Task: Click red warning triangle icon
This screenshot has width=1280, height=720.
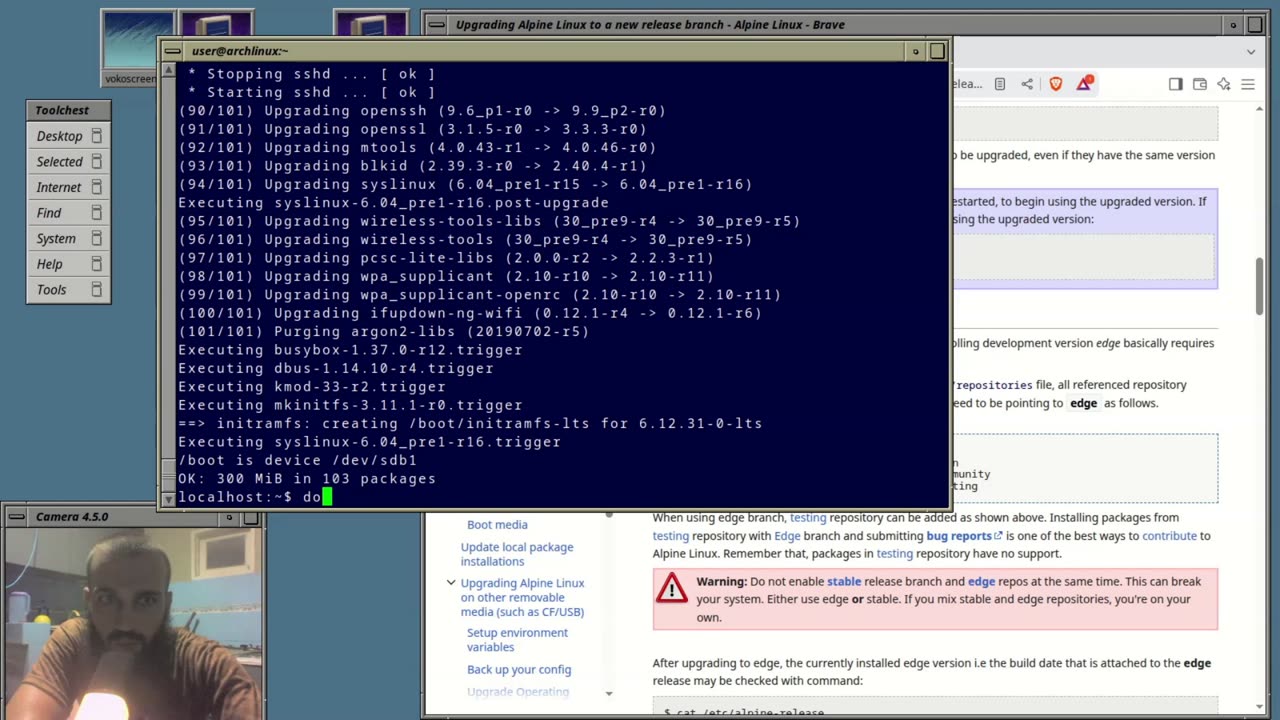Action: pos(672,588)
